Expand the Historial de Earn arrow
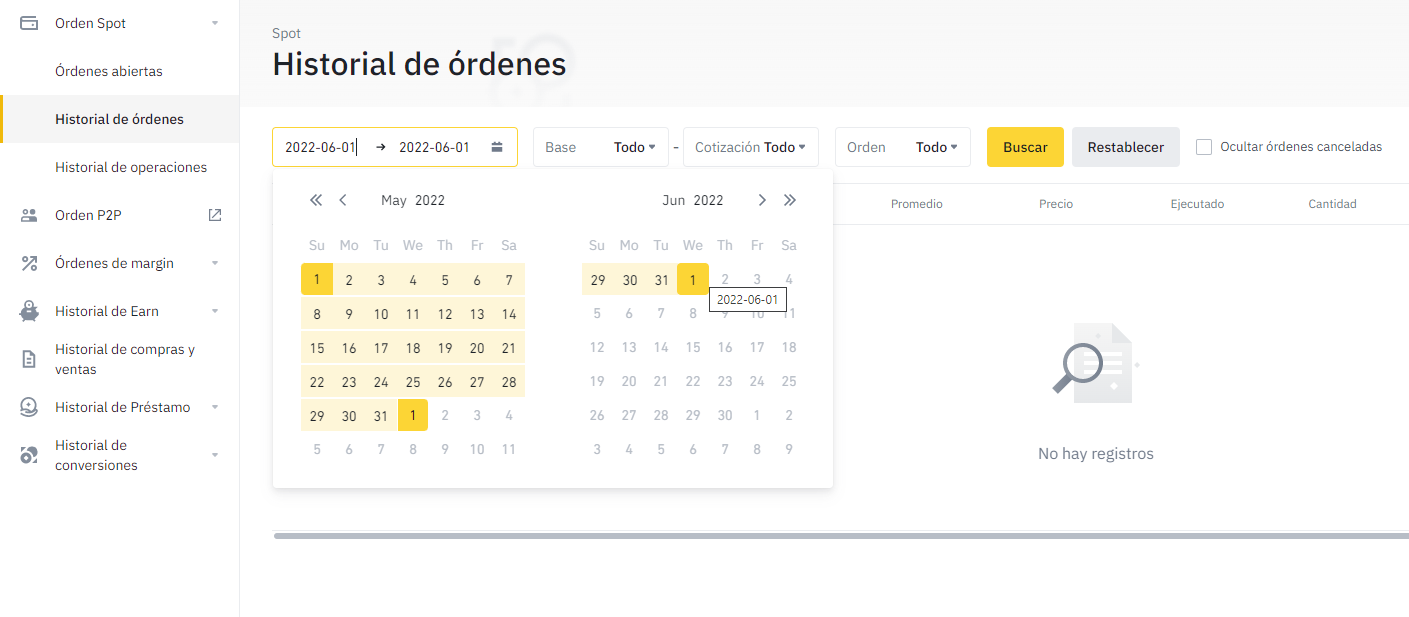Screen dimensions: 1409x617 [x=214, y=311]
